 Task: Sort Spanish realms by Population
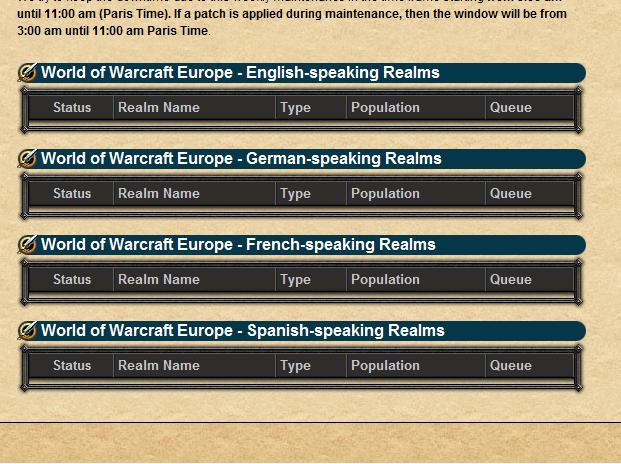click(385, 365)
